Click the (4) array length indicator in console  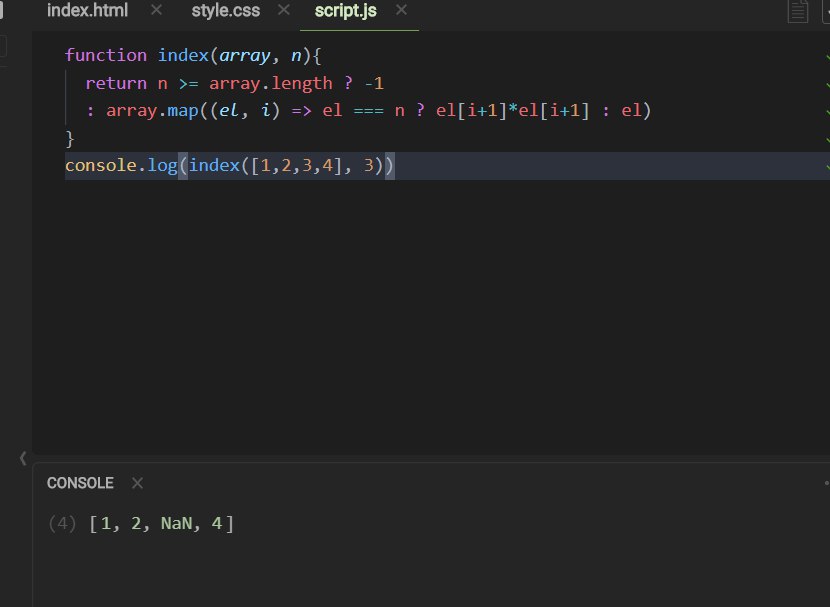[62, 523]
